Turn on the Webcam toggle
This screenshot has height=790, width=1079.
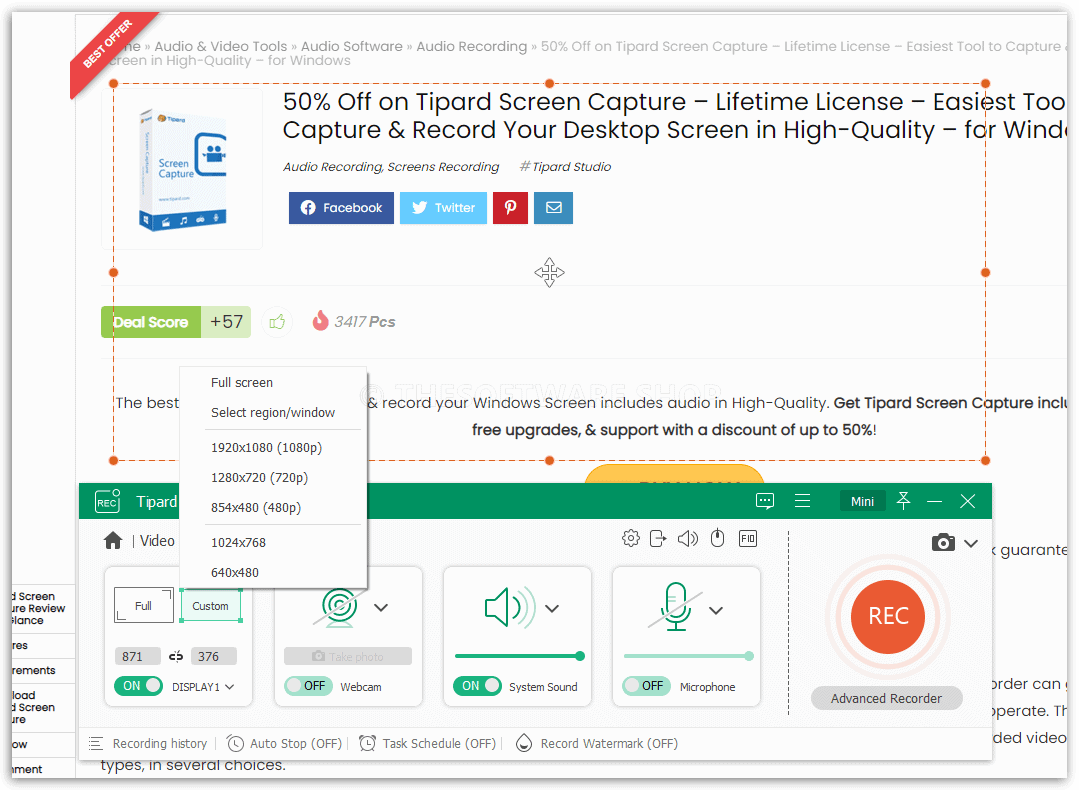(x=308, y=686)
